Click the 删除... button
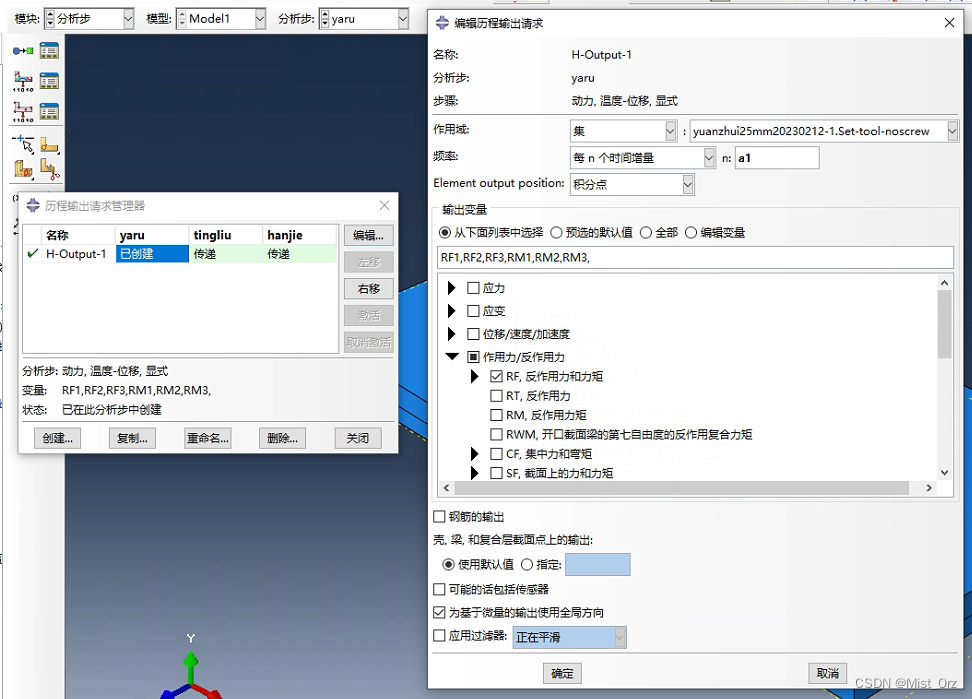972x699 pixels. tap(282, 438)
